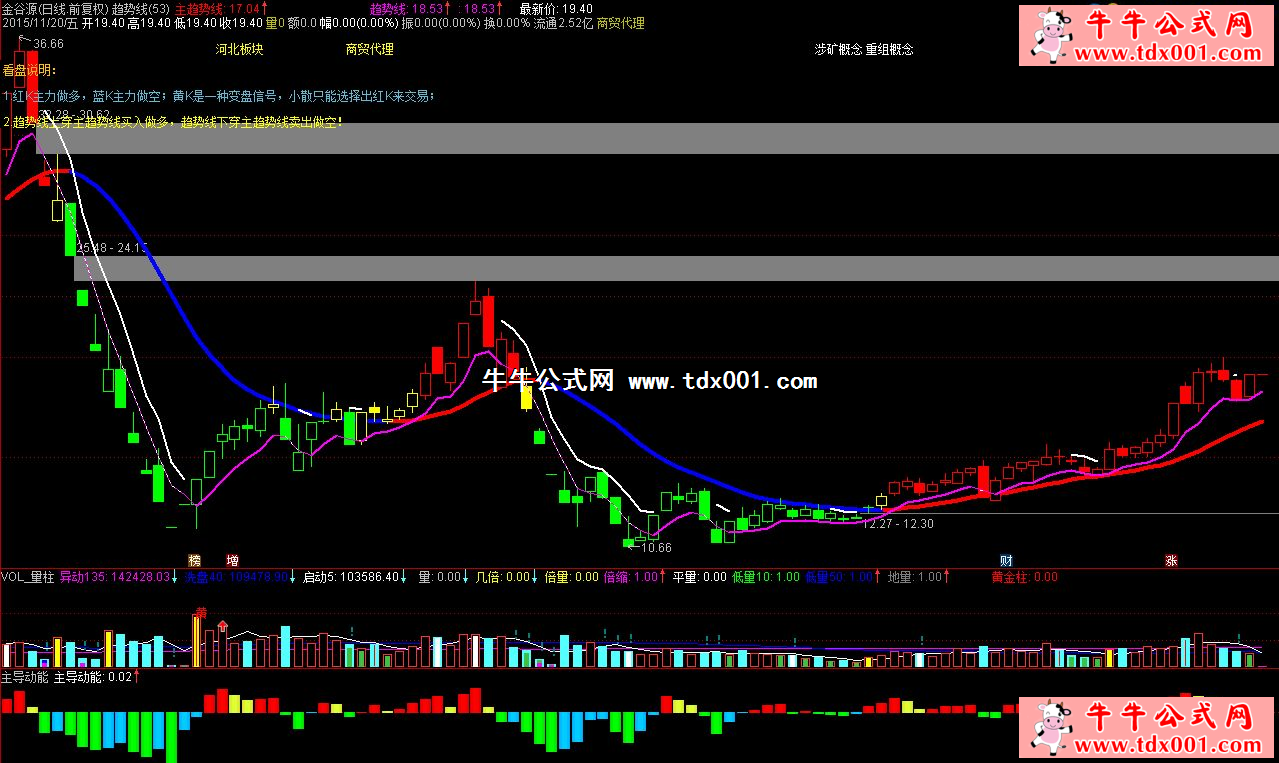Viewport: 1279px width, 763px height.
Task: Click the 36.66 high price marker
Action: tap(48, 44)
